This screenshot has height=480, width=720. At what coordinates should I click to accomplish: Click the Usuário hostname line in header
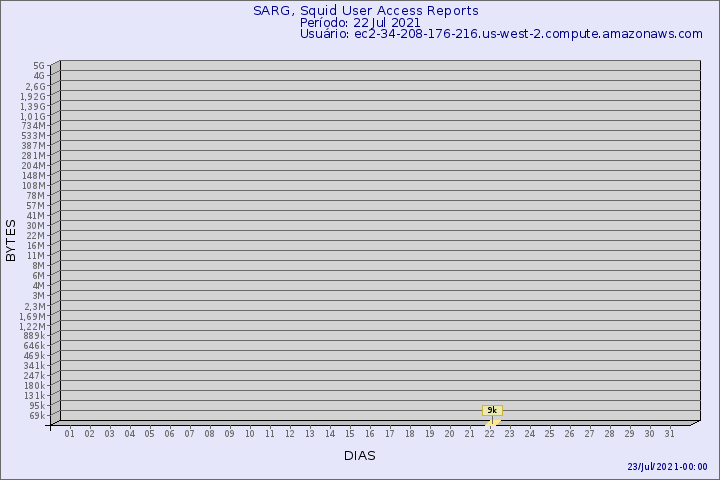pyautogui.click(x=501, y=34)
